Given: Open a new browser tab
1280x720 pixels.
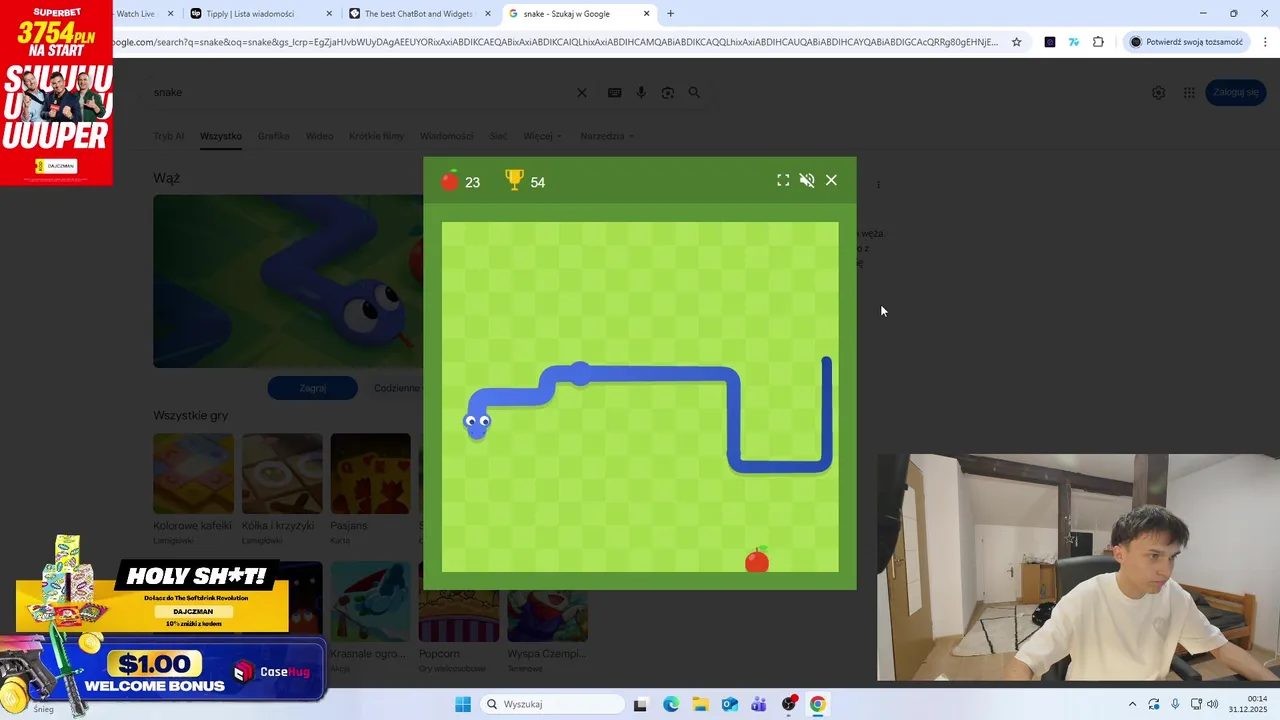Looking at the screenshot, I should pyautogui.click(x=670, y=14).
